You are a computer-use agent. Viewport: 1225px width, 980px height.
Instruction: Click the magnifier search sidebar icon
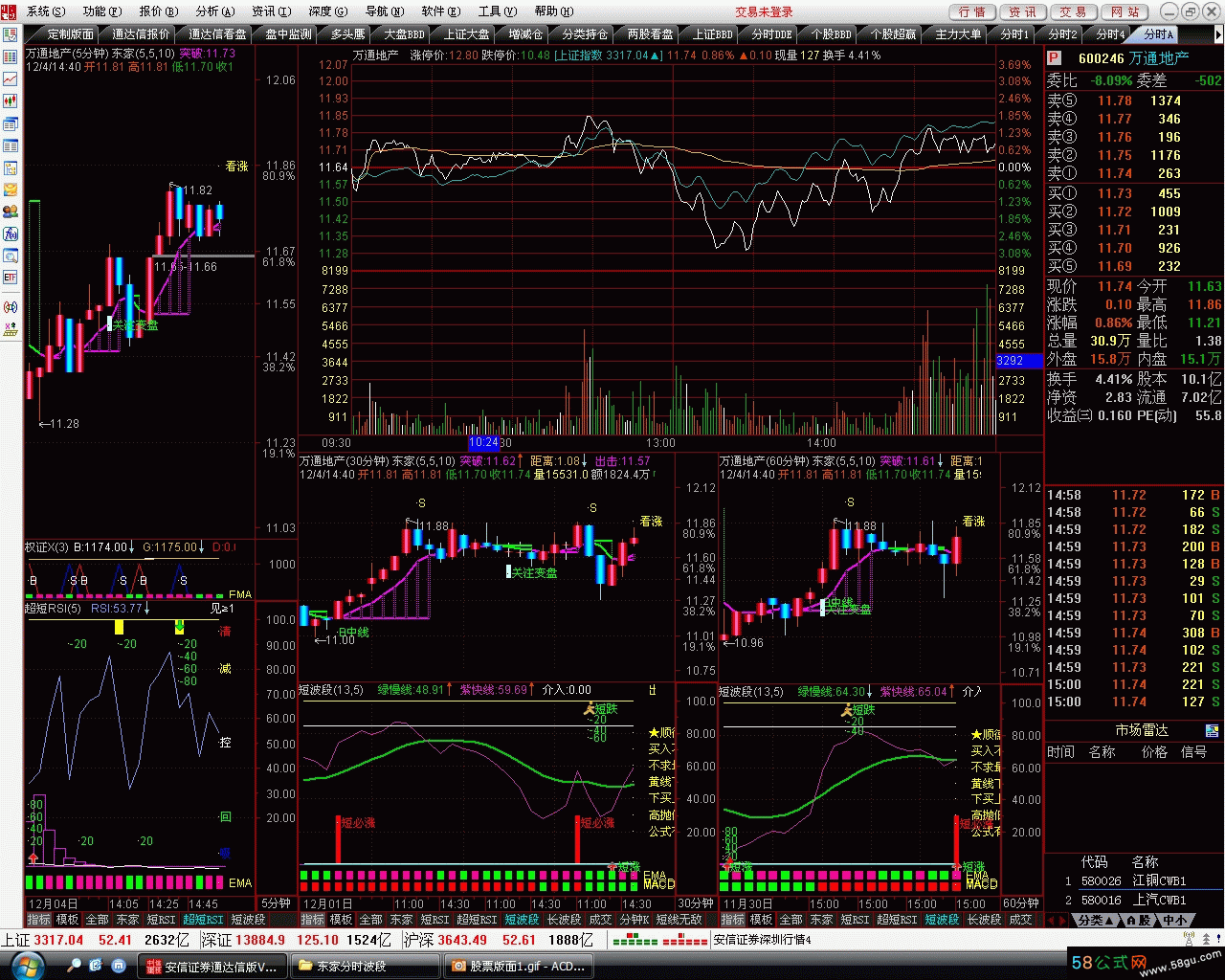coord(11,256)
